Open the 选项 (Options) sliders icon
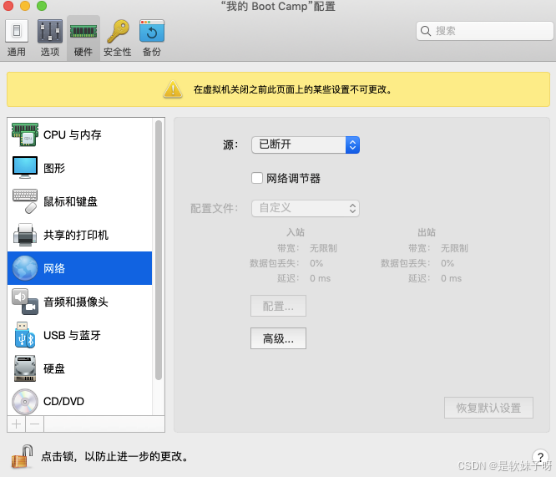Screen dimensions: 556x477 pyautogui.click(x=50, y=31)
